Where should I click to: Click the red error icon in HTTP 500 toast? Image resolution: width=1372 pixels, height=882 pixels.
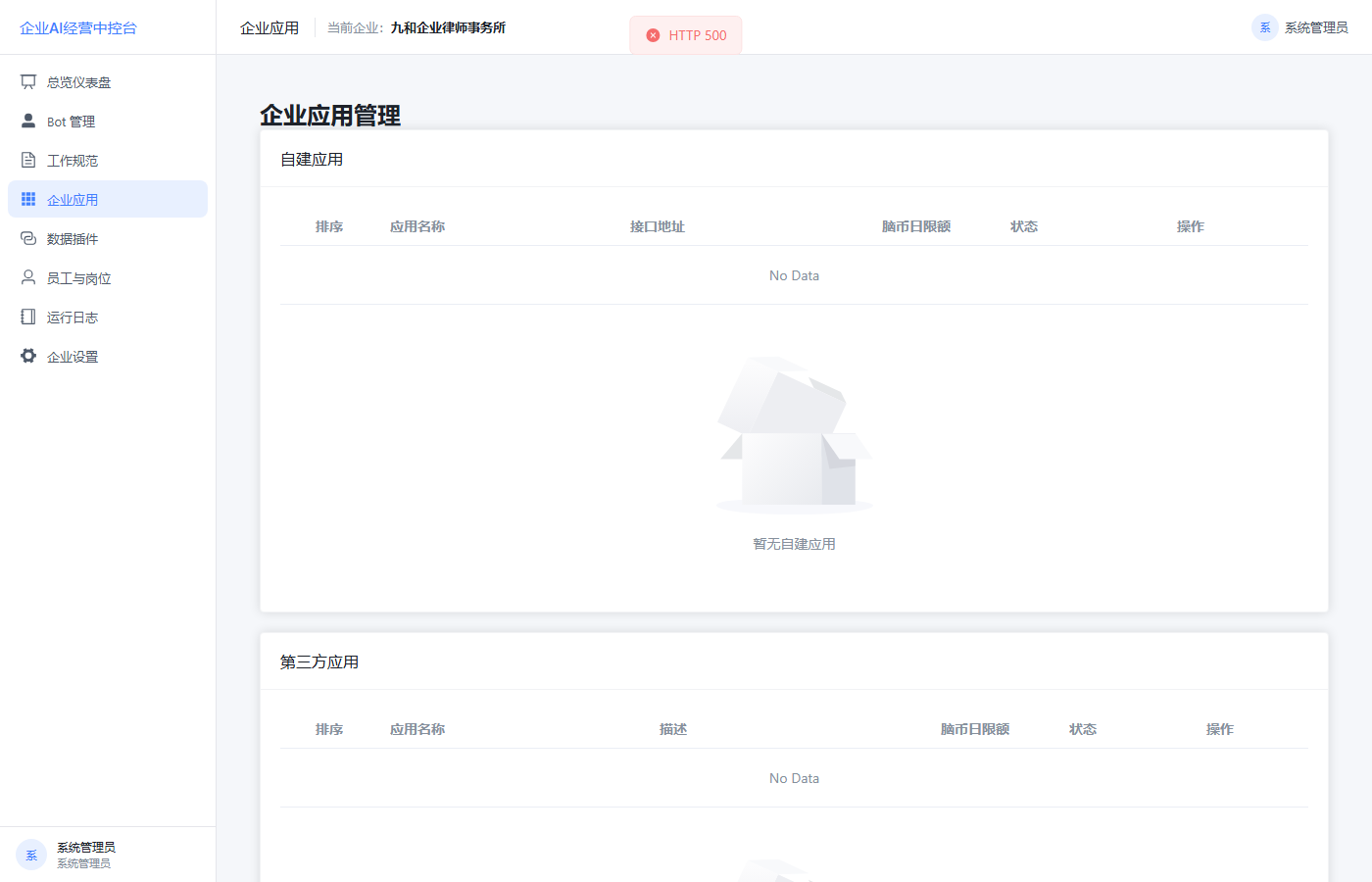coord(653,35)
